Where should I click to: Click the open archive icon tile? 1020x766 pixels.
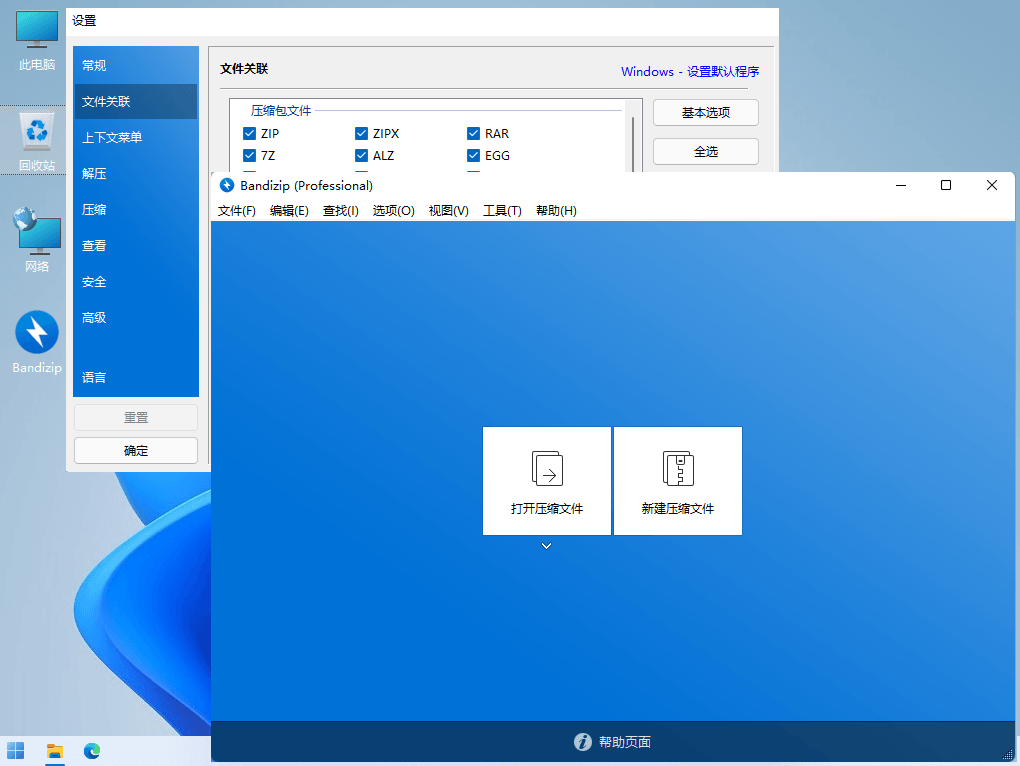pos(546,481)
